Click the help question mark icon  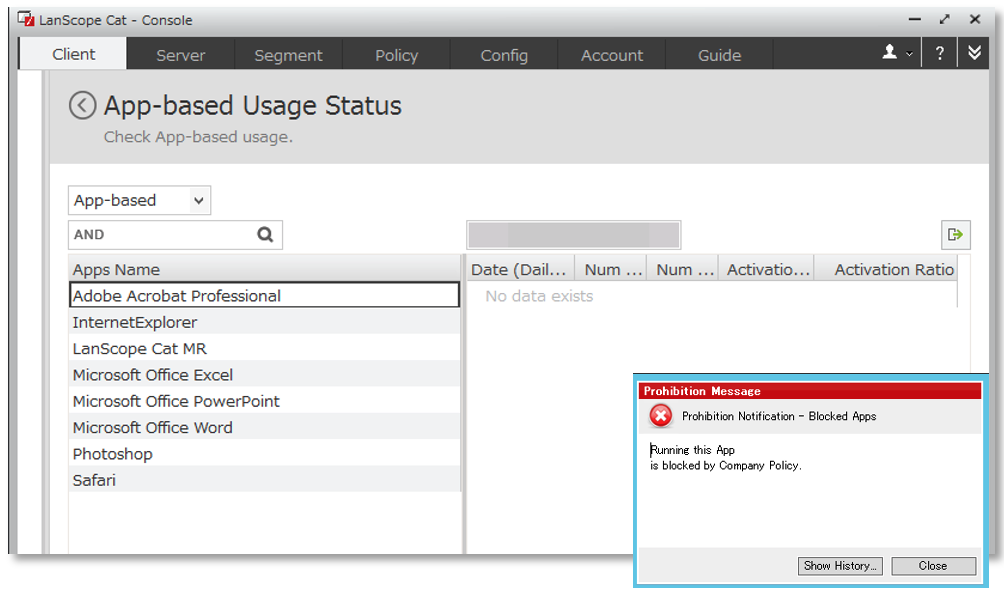click(939, 54)
